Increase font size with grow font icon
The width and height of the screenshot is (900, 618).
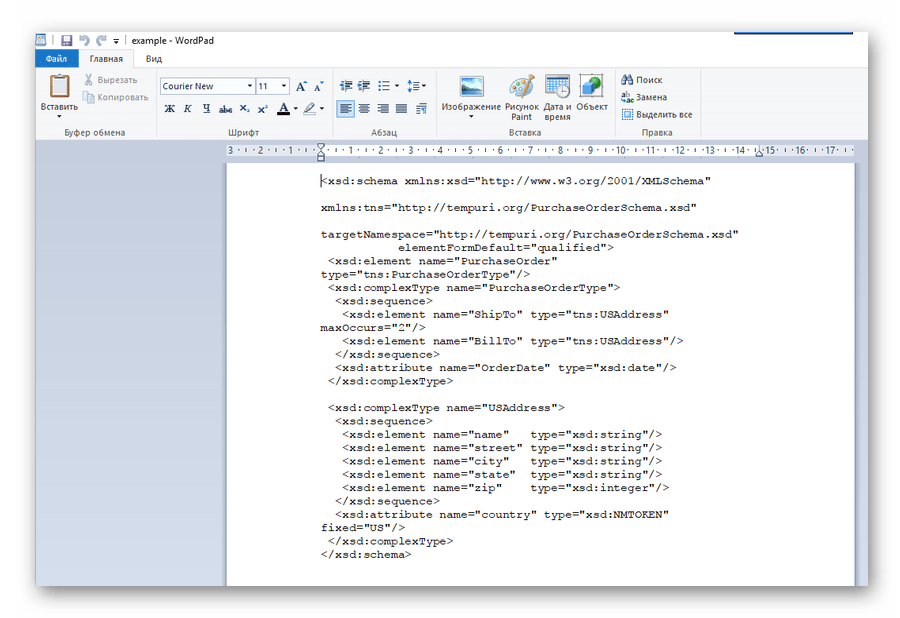302,87
